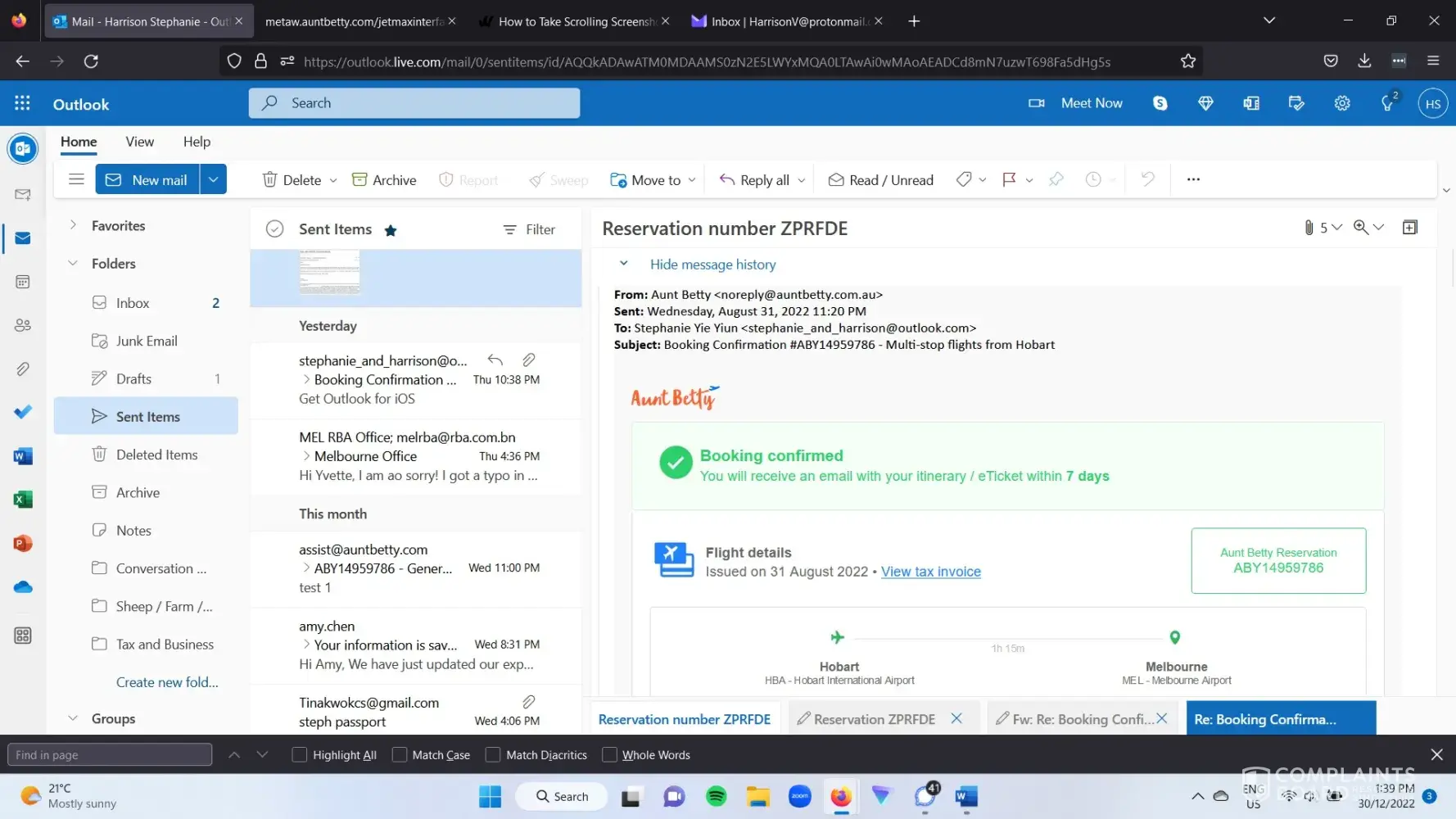The height and width of the screenshot is (819, 1456).
Task: Collapse the Folders section
Action: tap(73, 264)
